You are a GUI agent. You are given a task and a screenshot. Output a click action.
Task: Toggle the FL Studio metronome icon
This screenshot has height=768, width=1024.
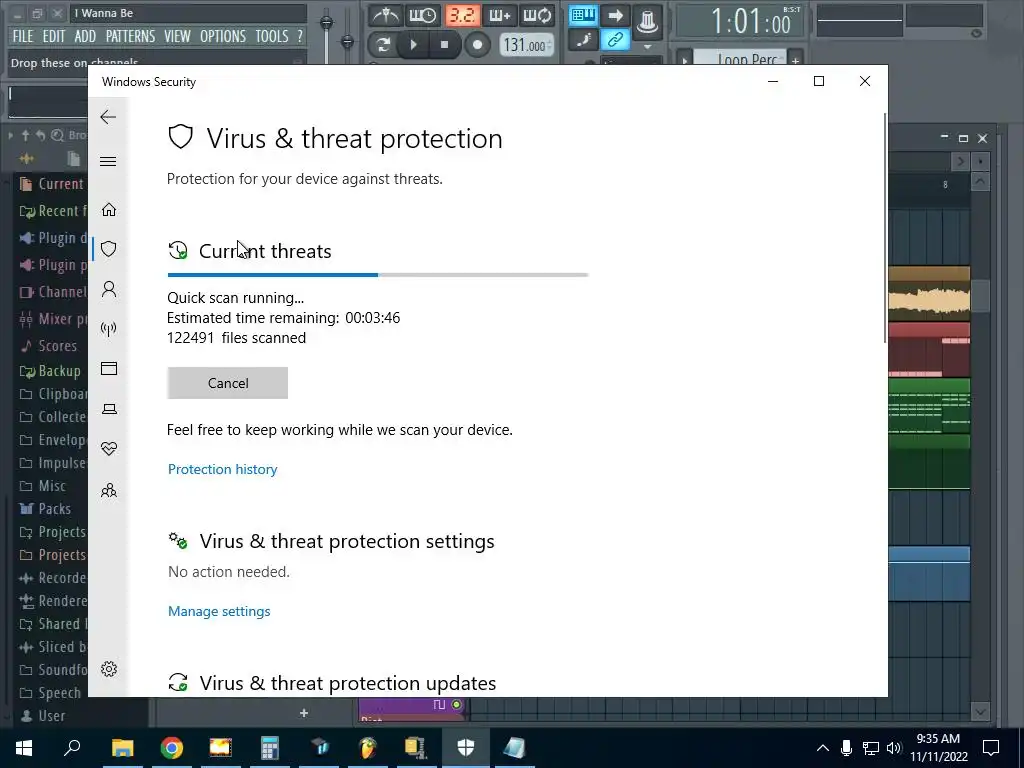385,15
